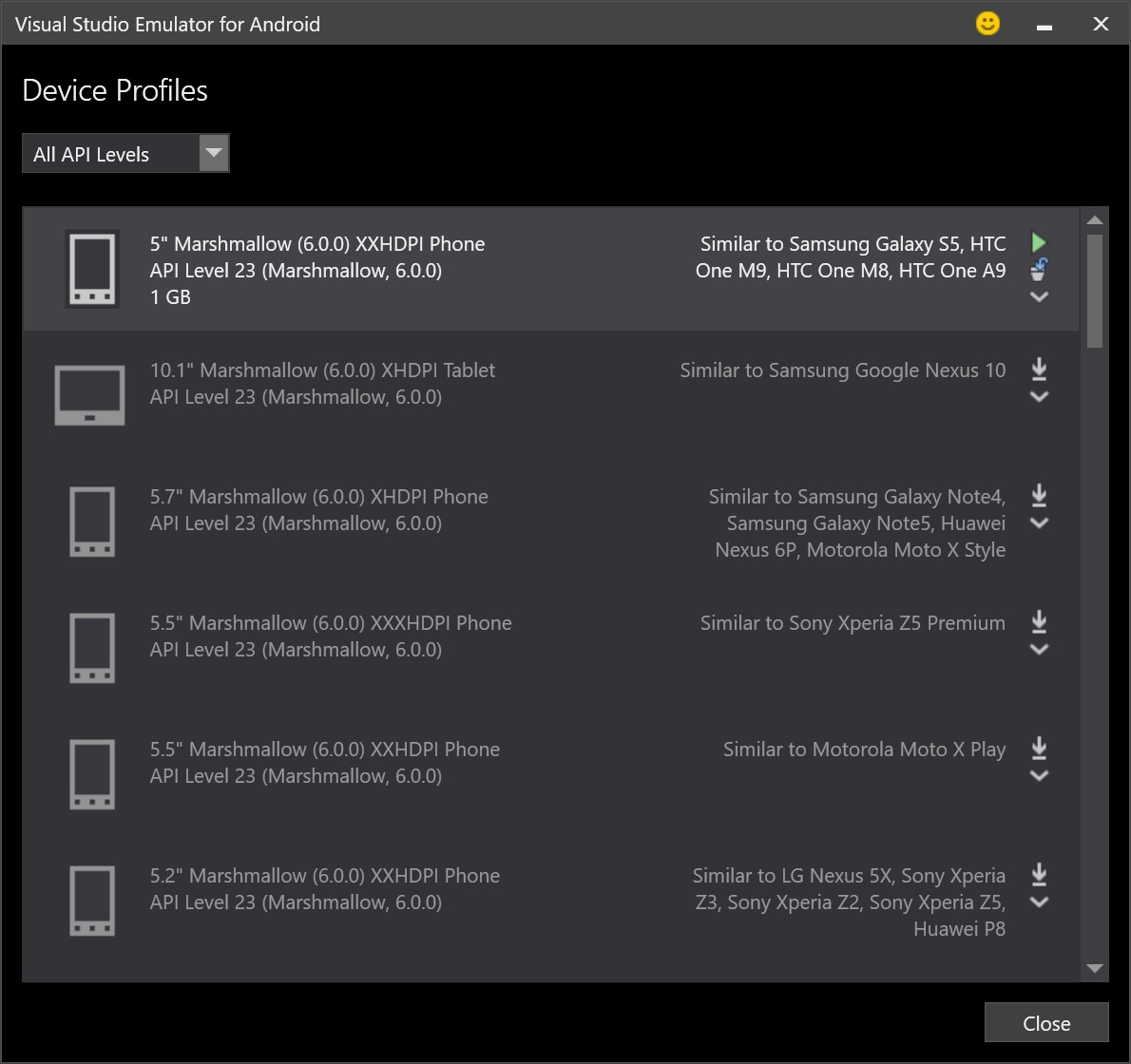
Task: Click the smiley feedback icon in title bar
Action: [x=987, y=23]
